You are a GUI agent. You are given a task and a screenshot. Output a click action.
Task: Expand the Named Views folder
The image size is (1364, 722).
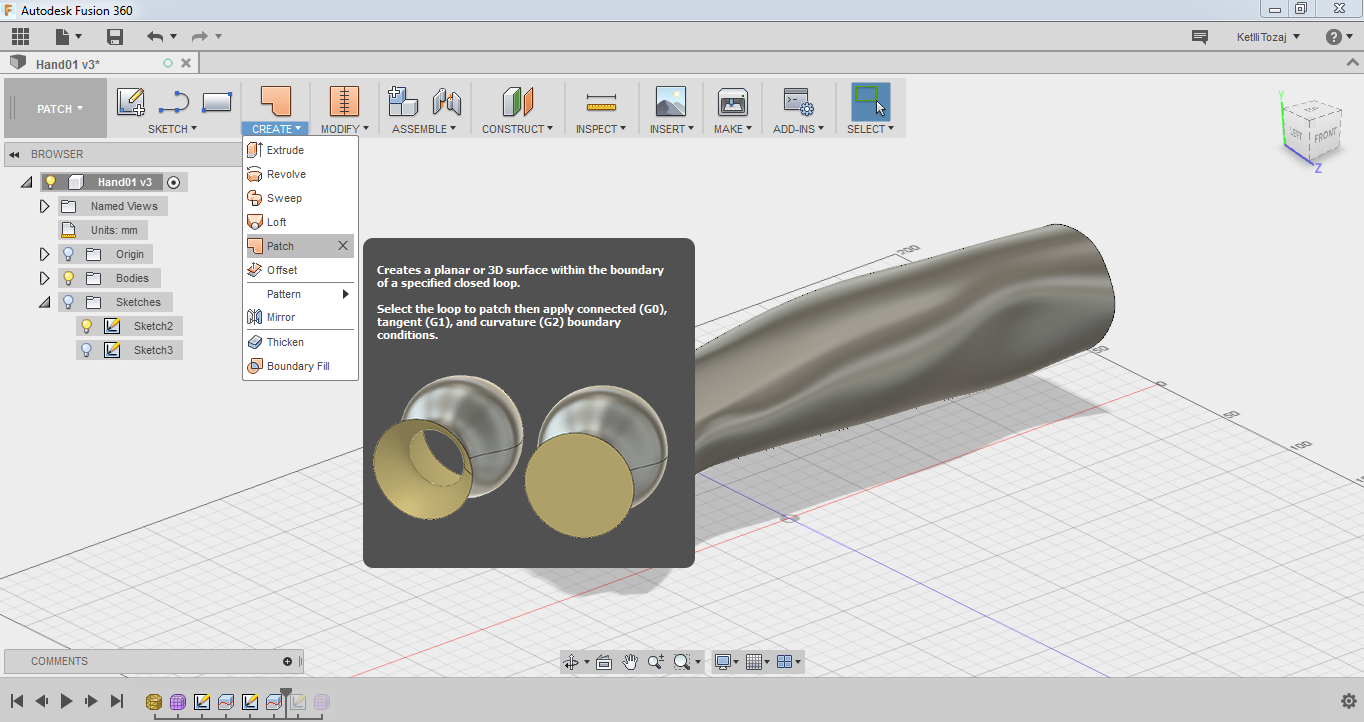click(x=44, y=206)
